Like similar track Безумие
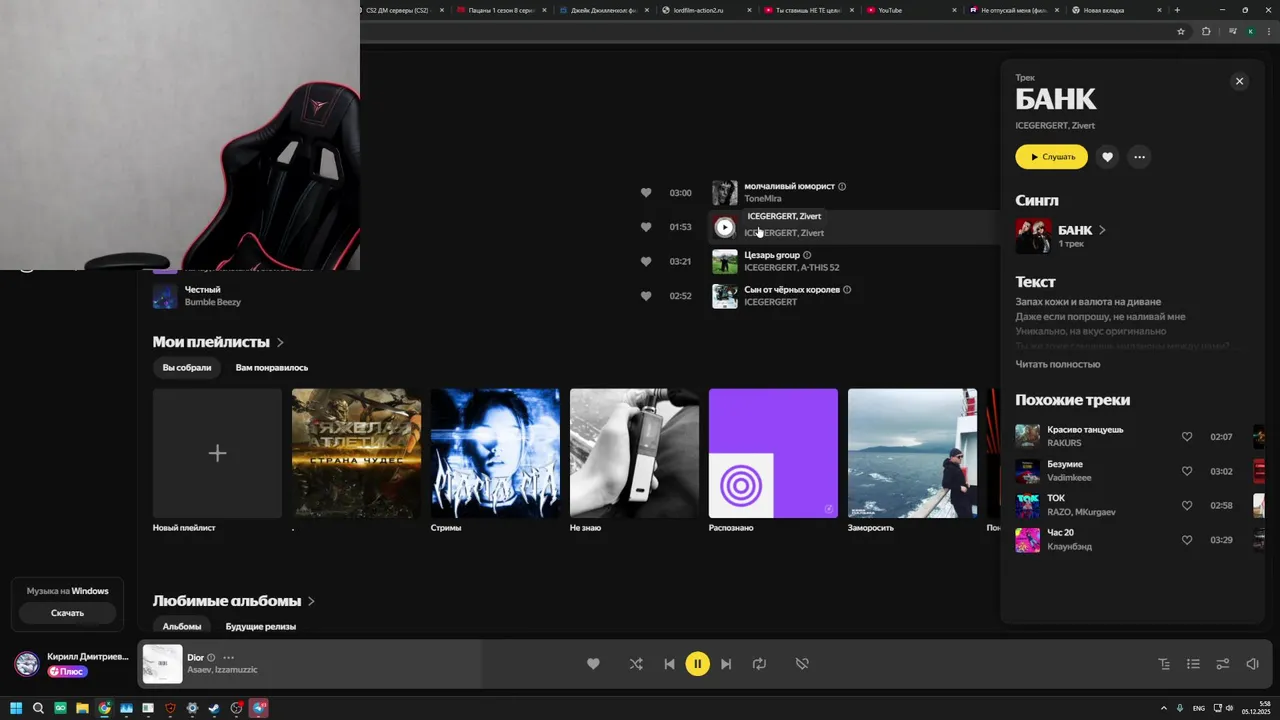This screenshot has height=720, width=1280. point(1187,471)
